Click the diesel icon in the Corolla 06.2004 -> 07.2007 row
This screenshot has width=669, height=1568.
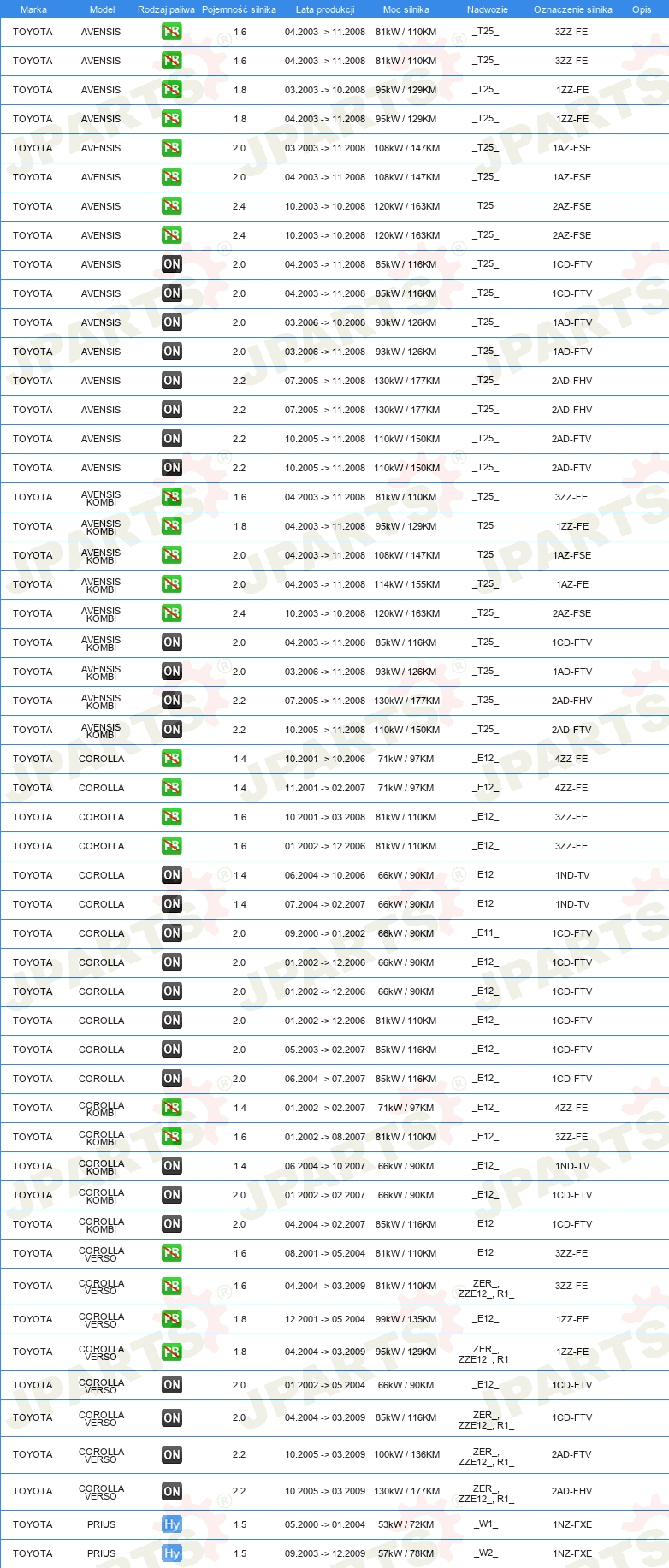172,1079
